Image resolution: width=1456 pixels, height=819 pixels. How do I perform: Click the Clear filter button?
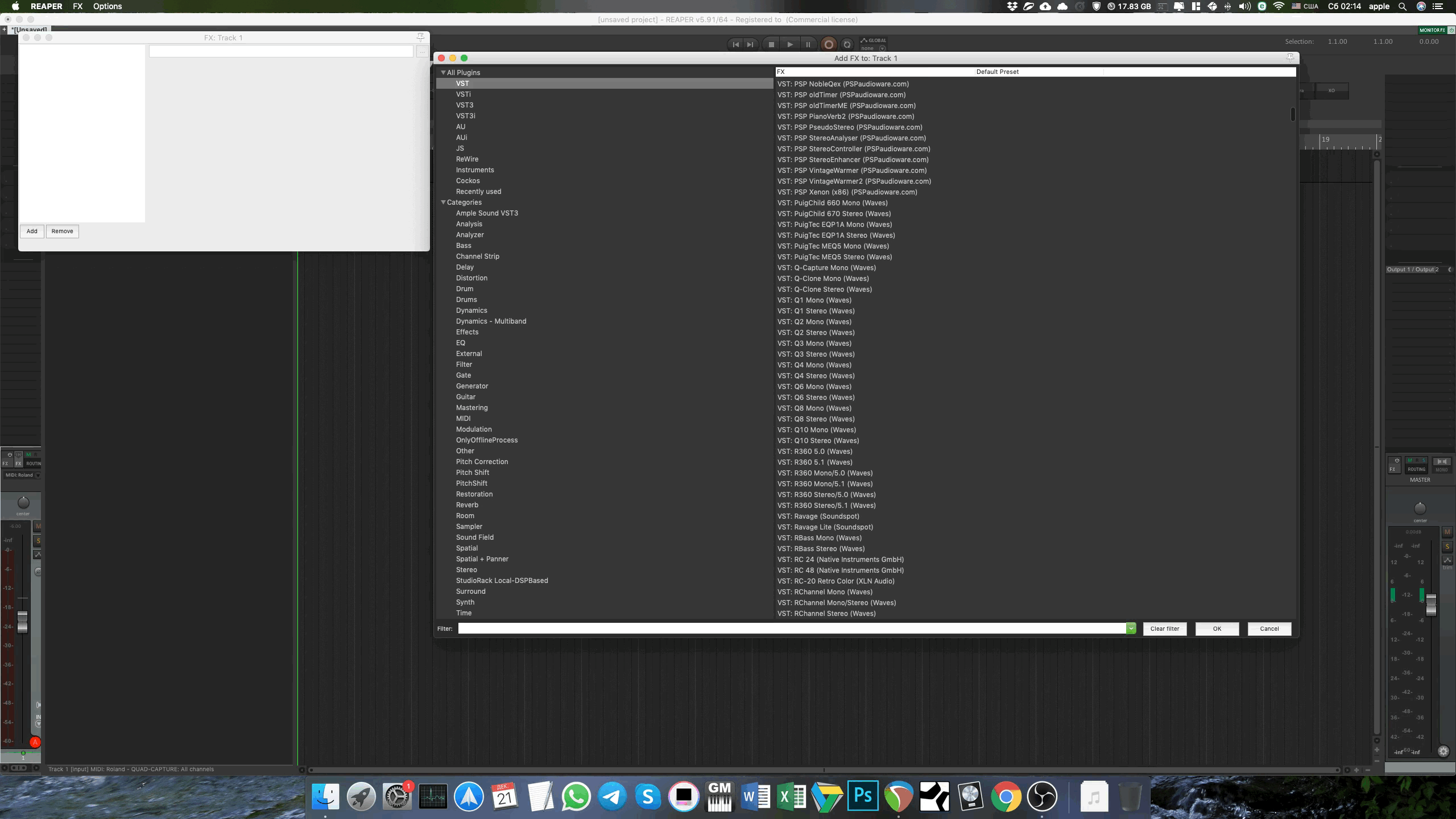(x=1164, y=628)
